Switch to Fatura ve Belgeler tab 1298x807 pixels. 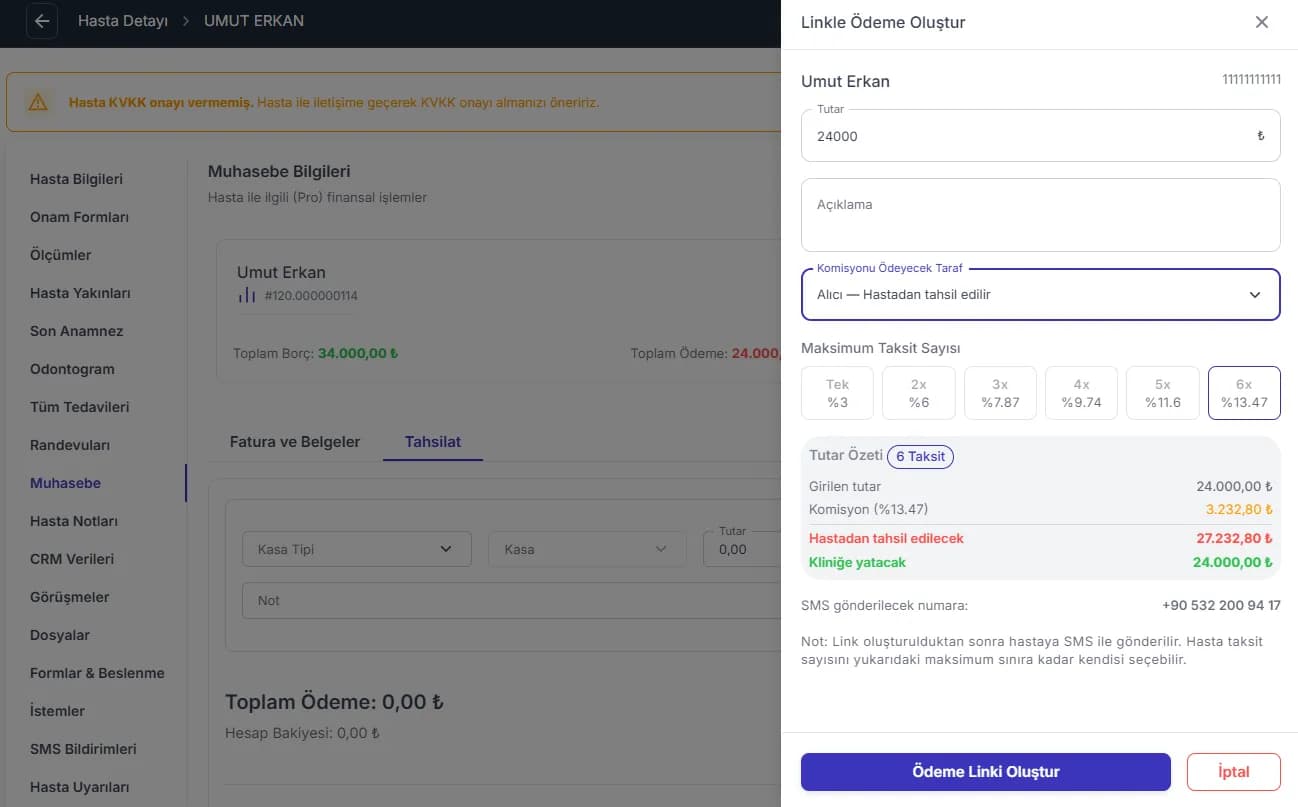pos(295,441)
